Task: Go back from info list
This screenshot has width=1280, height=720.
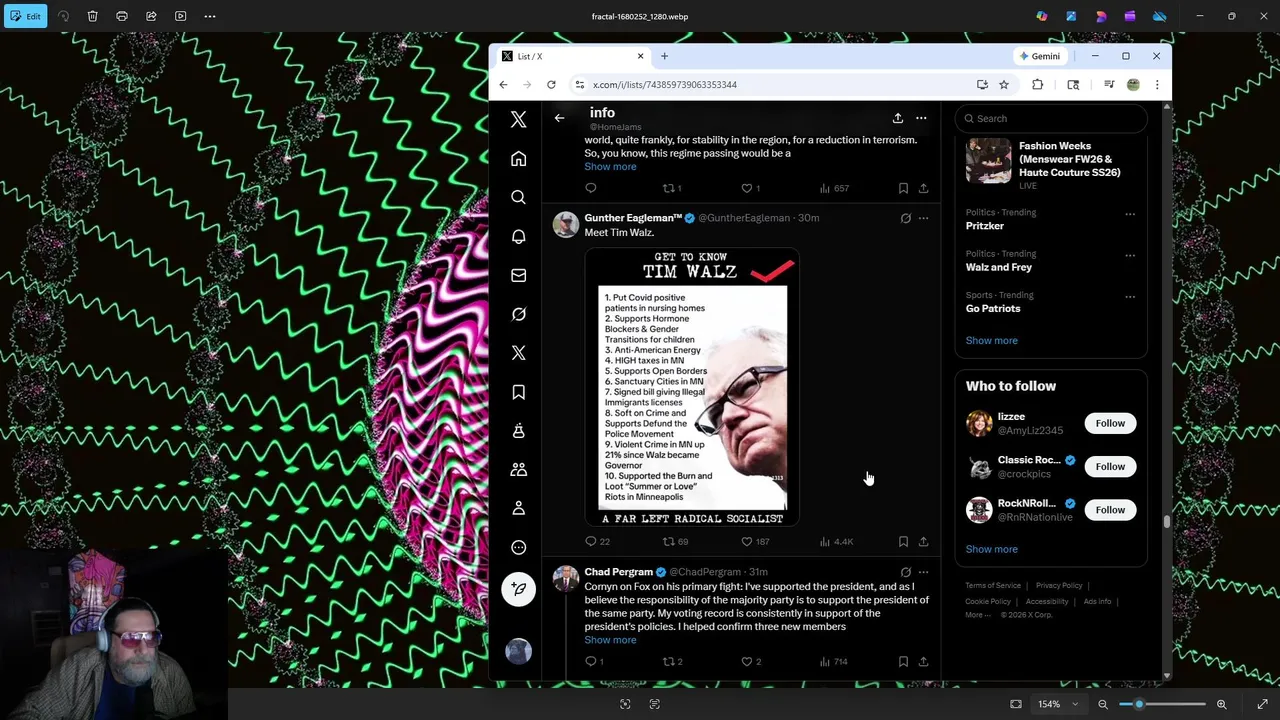Action: click(x=559, y=118)
